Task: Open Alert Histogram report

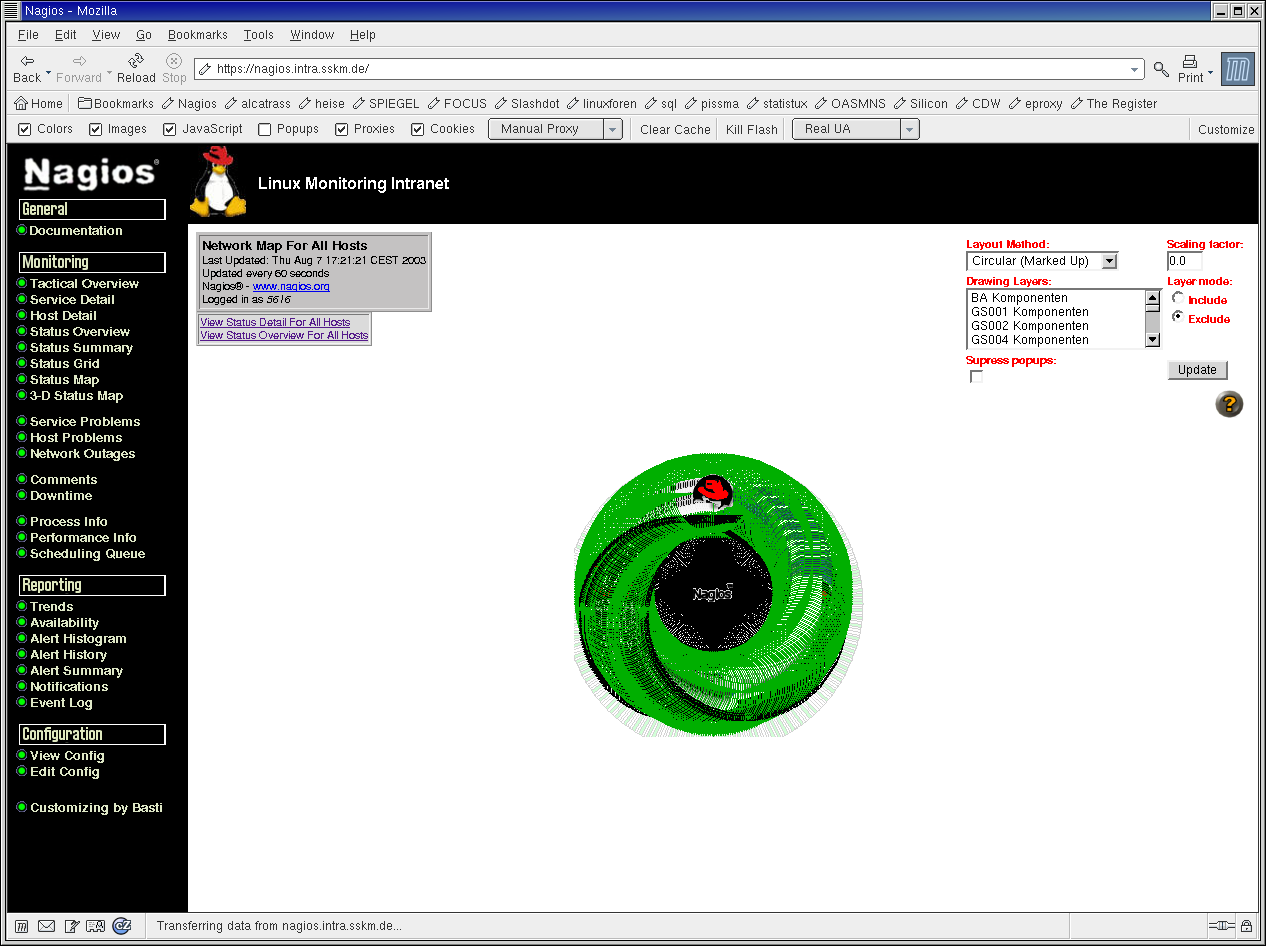Action: (78, 639)
